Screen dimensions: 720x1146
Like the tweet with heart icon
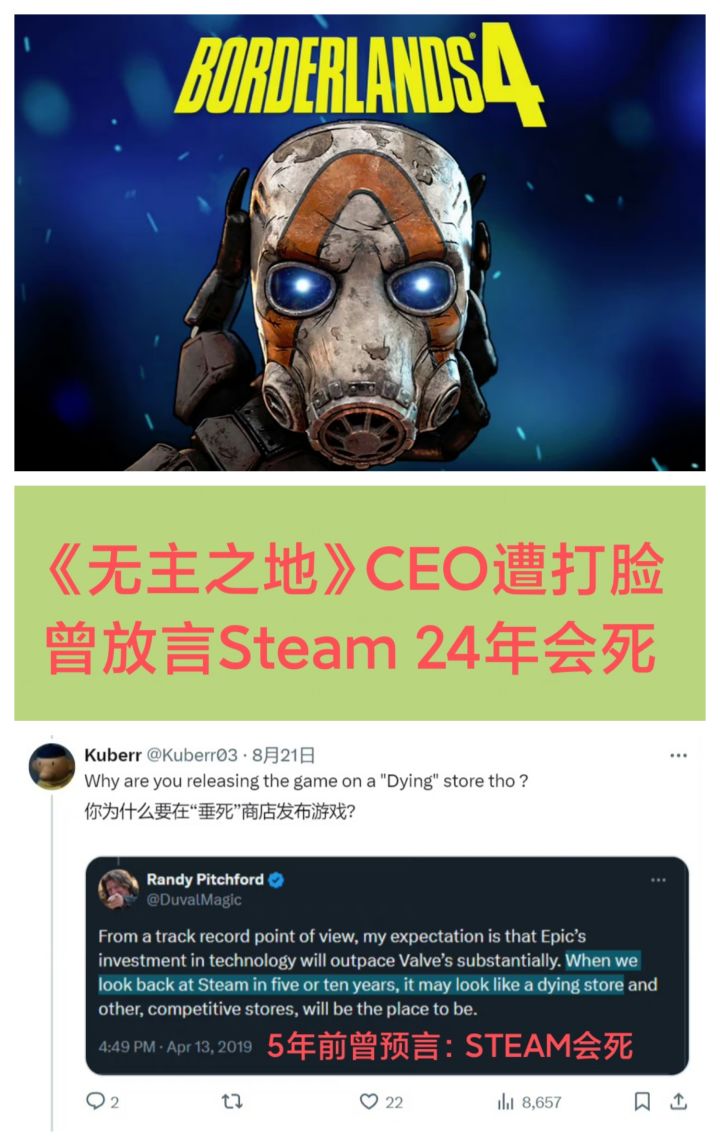point(369,1101)
